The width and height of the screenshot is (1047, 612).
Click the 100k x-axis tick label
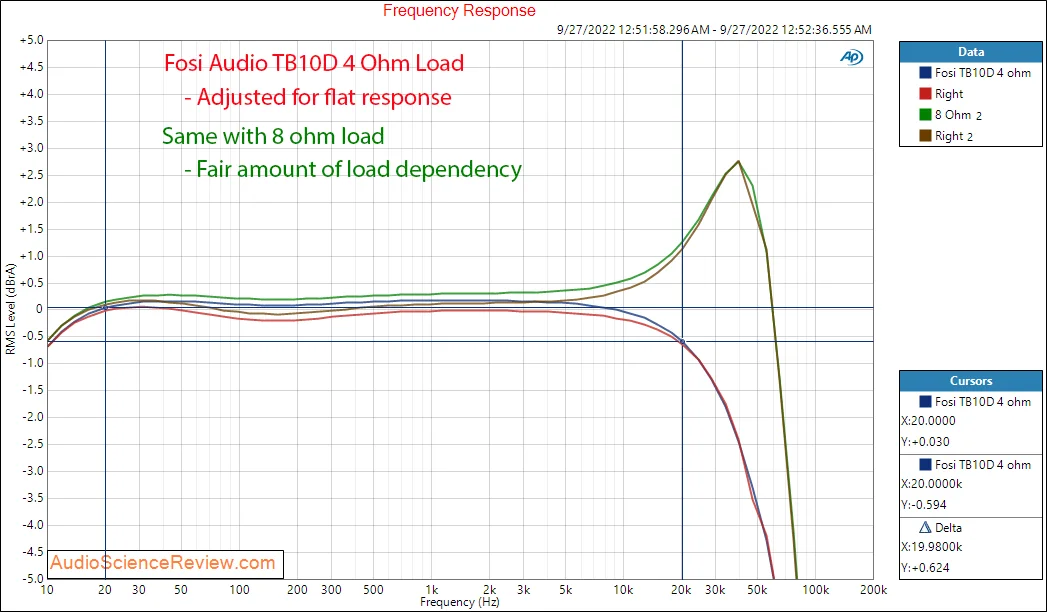click(815, 590)
